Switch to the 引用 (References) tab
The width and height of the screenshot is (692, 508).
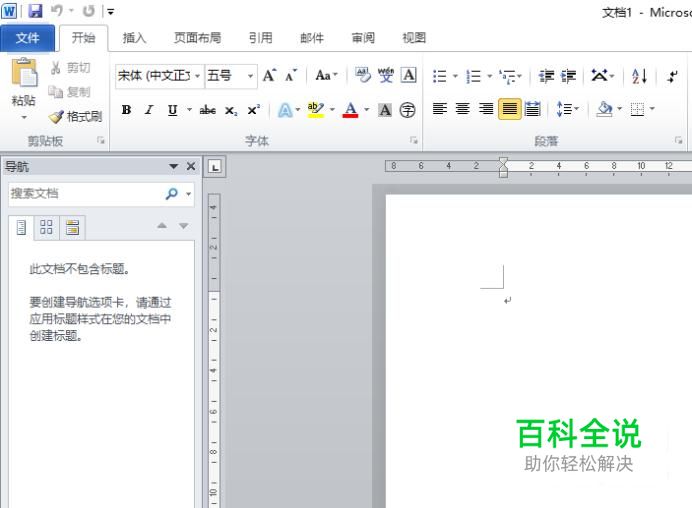pos(260,38)
